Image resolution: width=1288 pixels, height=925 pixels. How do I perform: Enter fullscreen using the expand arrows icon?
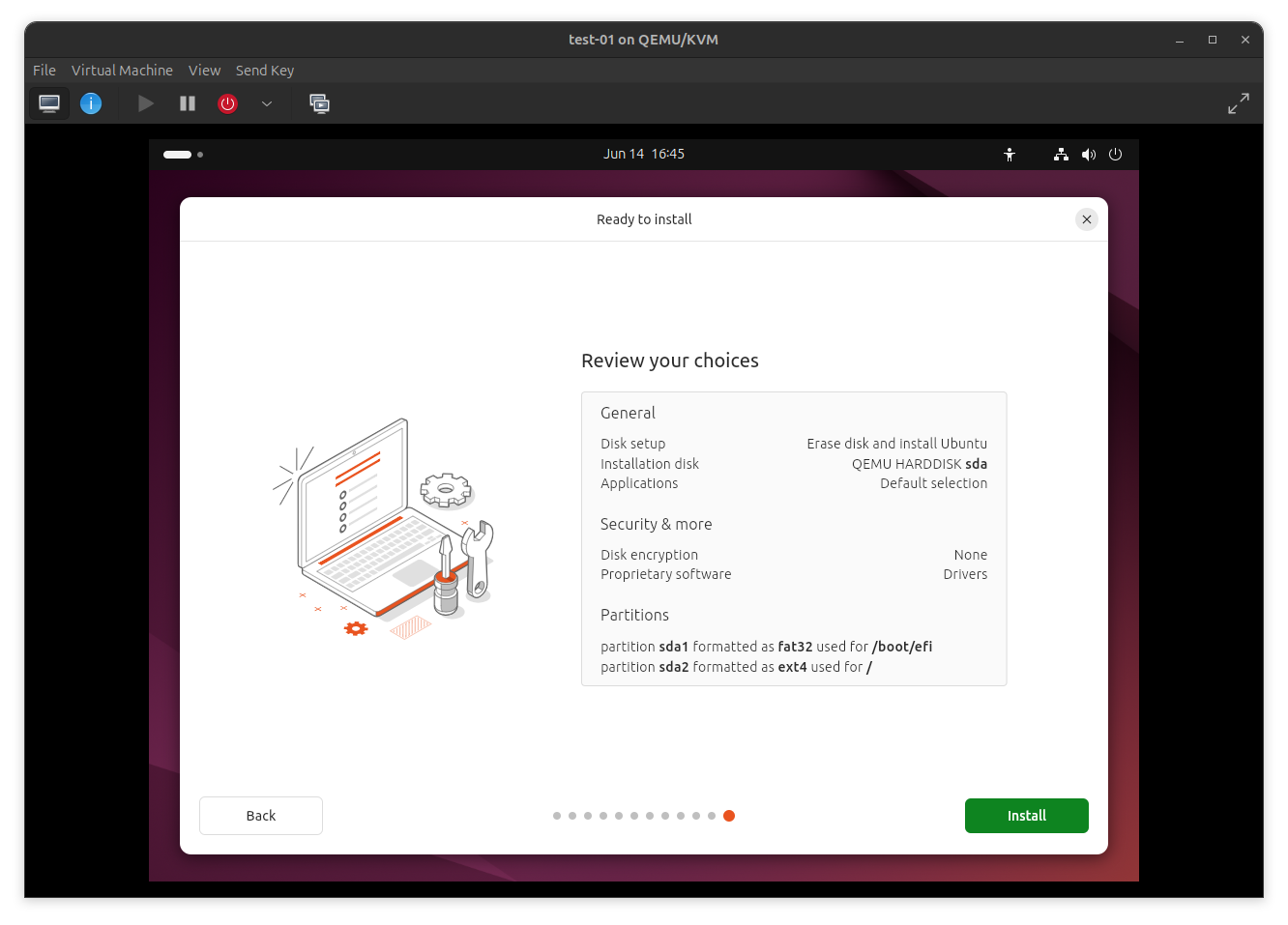[x=1239, y=103]
